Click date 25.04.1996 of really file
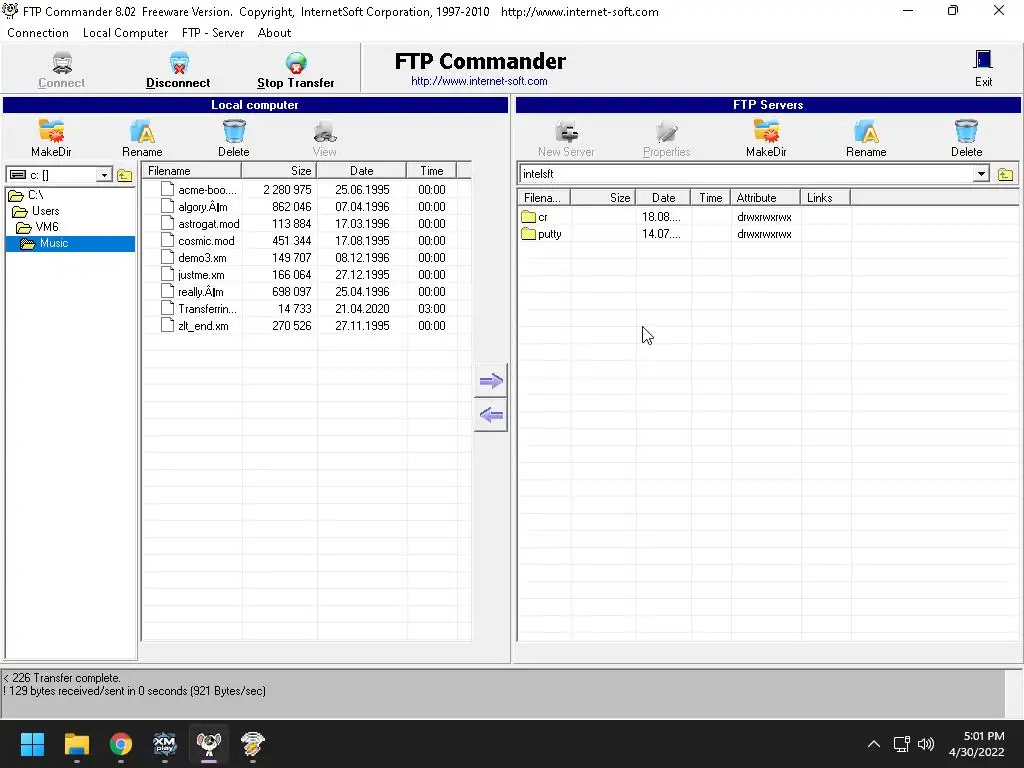 (362, 291)
